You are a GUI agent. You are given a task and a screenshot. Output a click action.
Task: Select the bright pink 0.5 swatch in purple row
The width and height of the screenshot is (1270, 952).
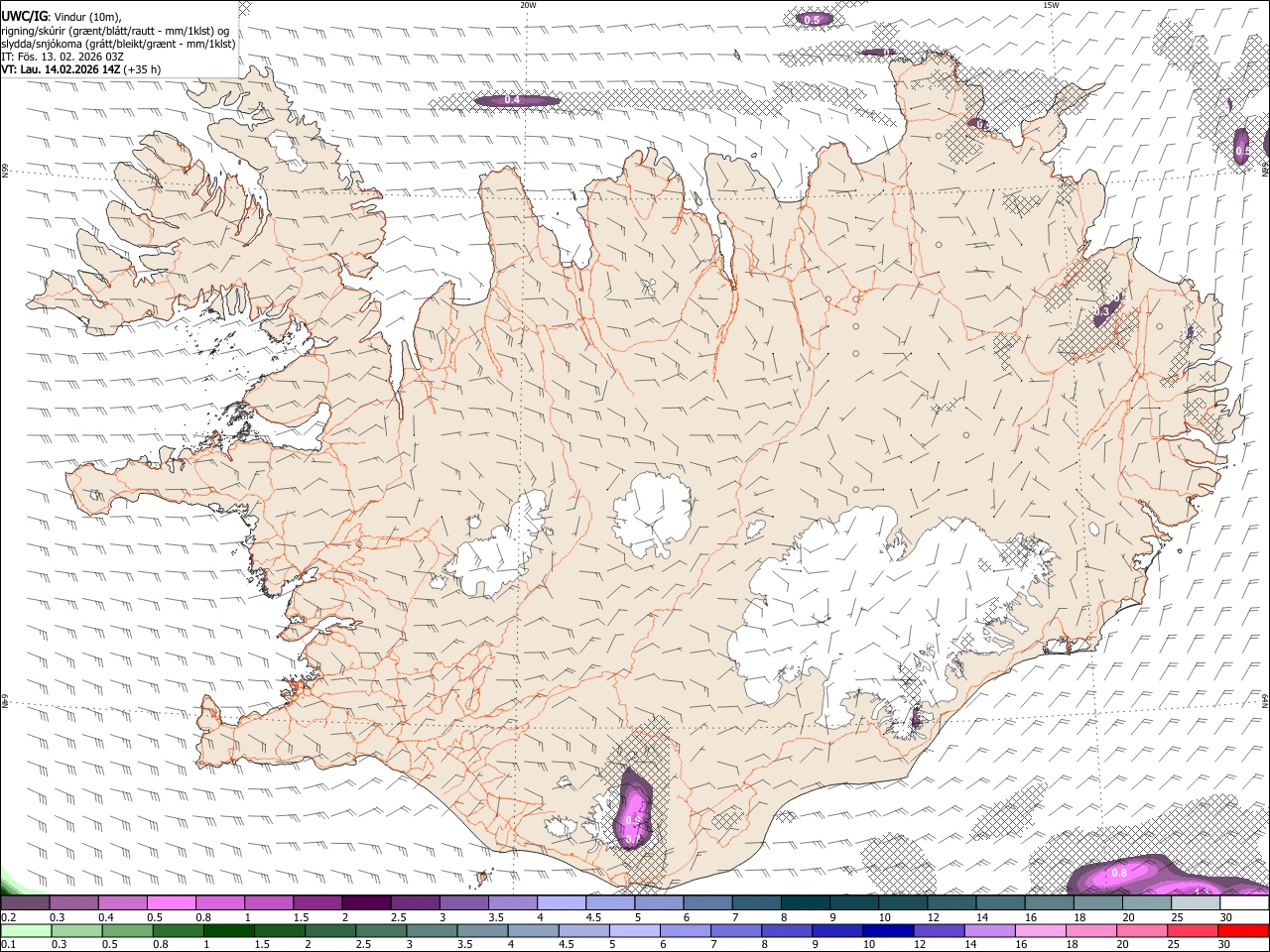coord(171,902)
